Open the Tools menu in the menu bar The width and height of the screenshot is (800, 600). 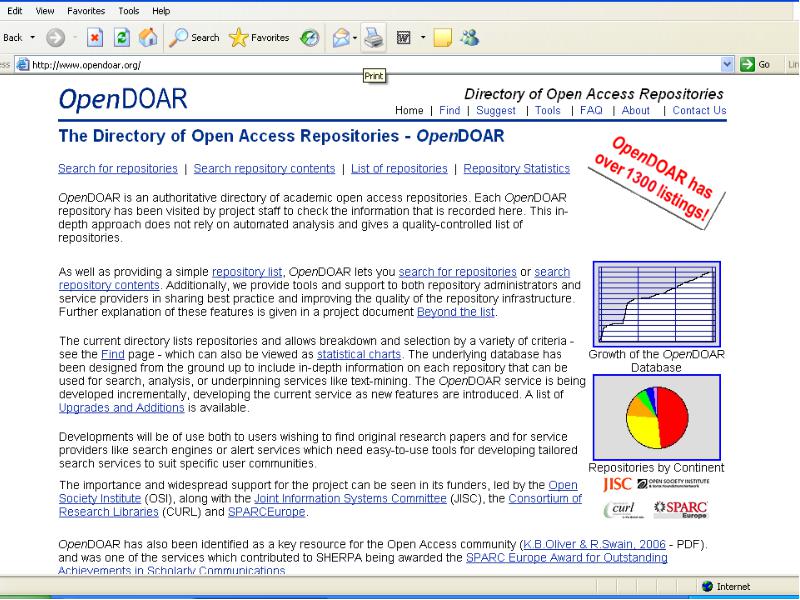(129, 11)
